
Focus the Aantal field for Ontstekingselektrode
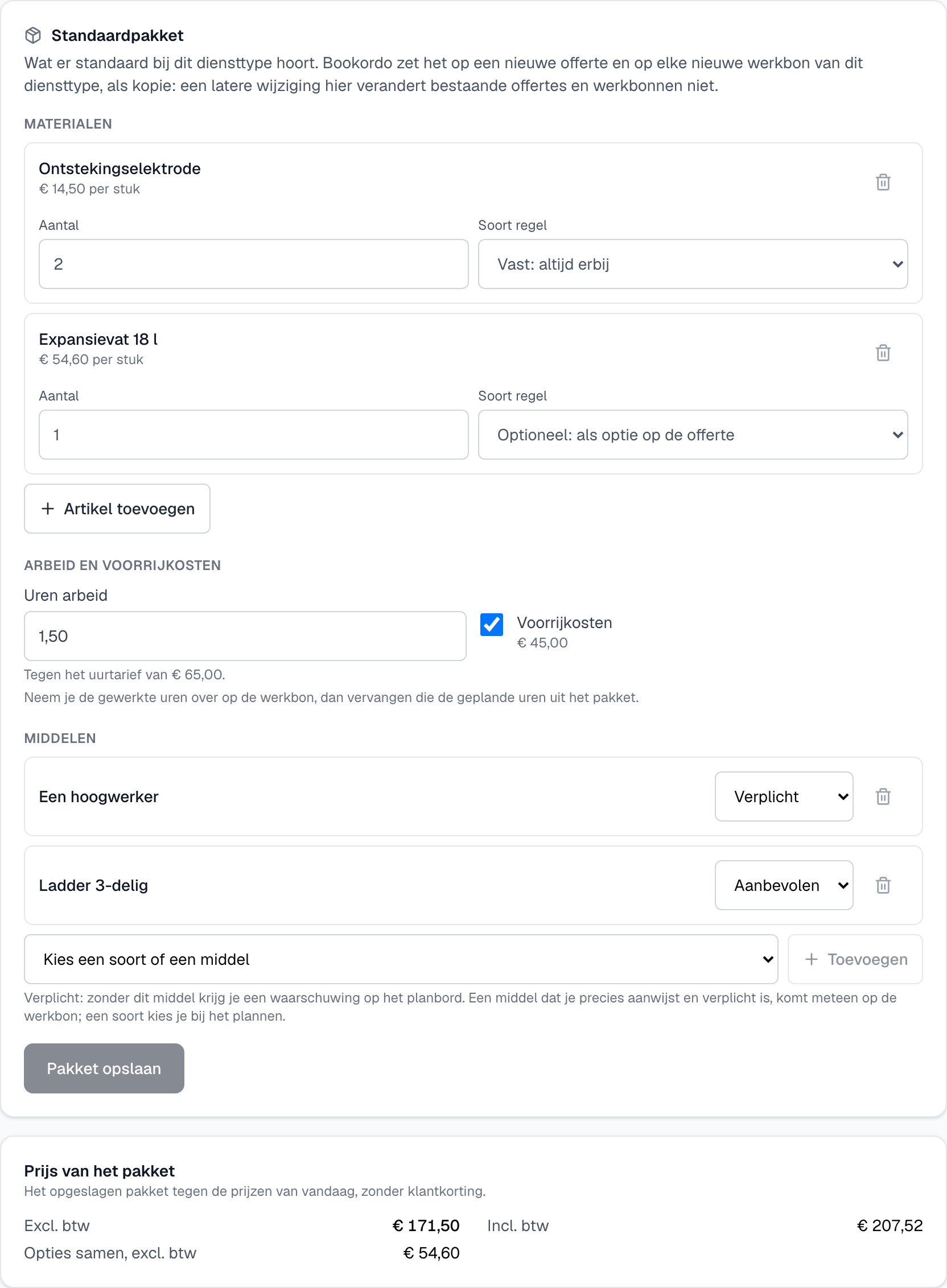pyautogui.click(x=253, y=264)
